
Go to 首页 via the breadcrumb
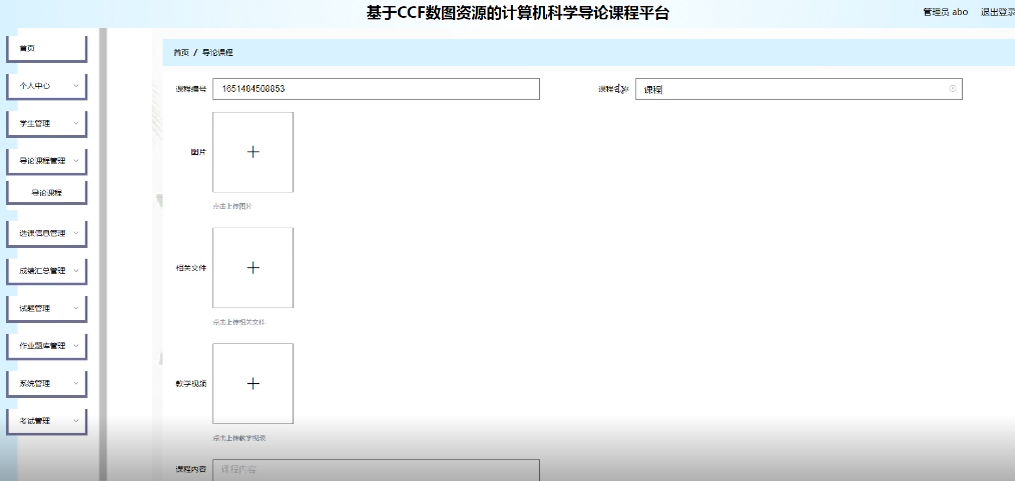[x=181, y=52]
